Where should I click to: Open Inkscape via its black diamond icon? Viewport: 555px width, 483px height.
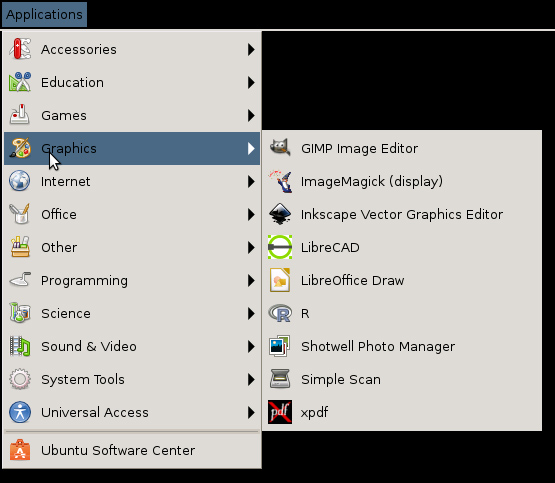280,214
